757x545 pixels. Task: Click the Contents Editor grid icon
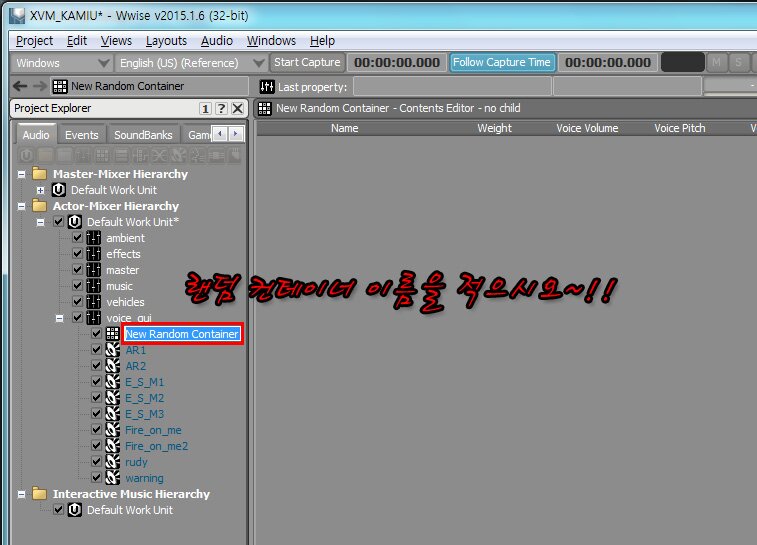[265, 108]
